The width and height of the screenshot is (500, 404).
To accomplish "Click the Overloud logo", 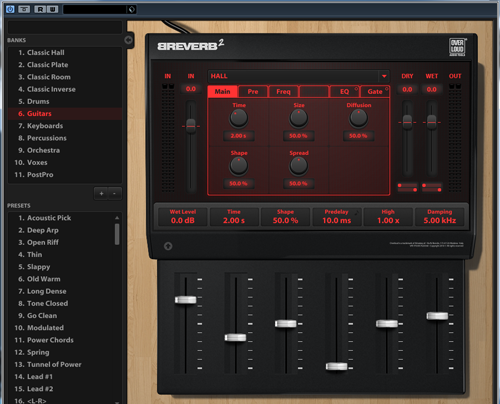I will pos(457,47).
